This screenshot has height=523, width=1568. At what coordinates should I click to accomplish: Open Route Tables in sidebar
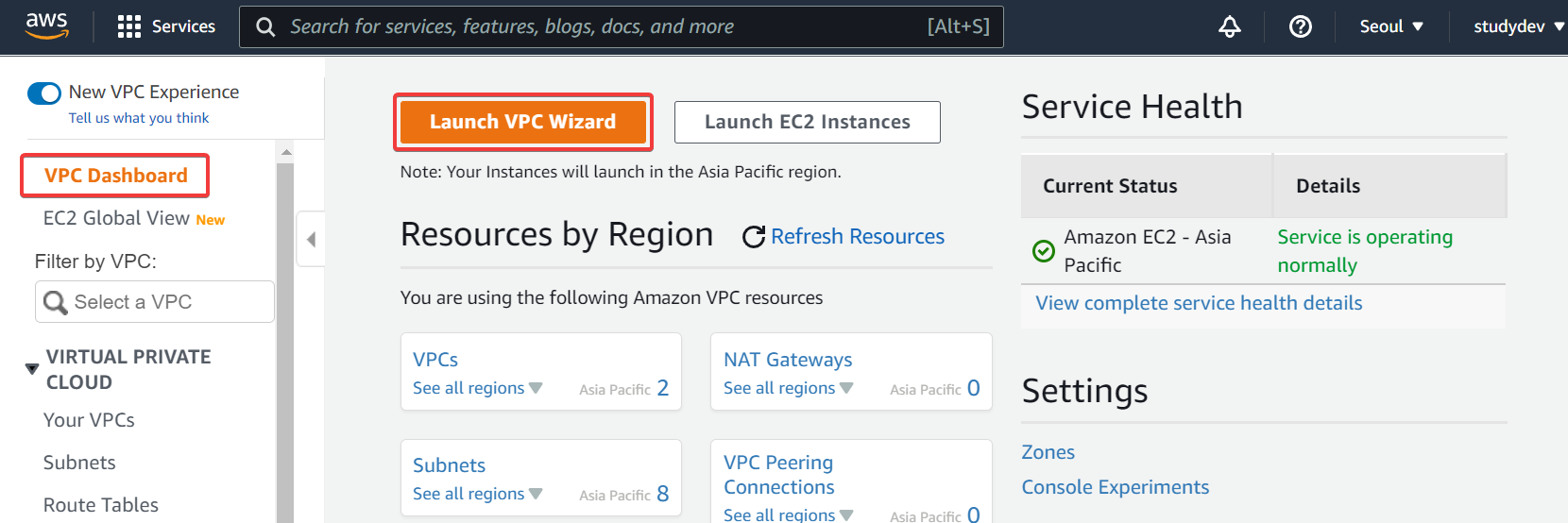101,505
